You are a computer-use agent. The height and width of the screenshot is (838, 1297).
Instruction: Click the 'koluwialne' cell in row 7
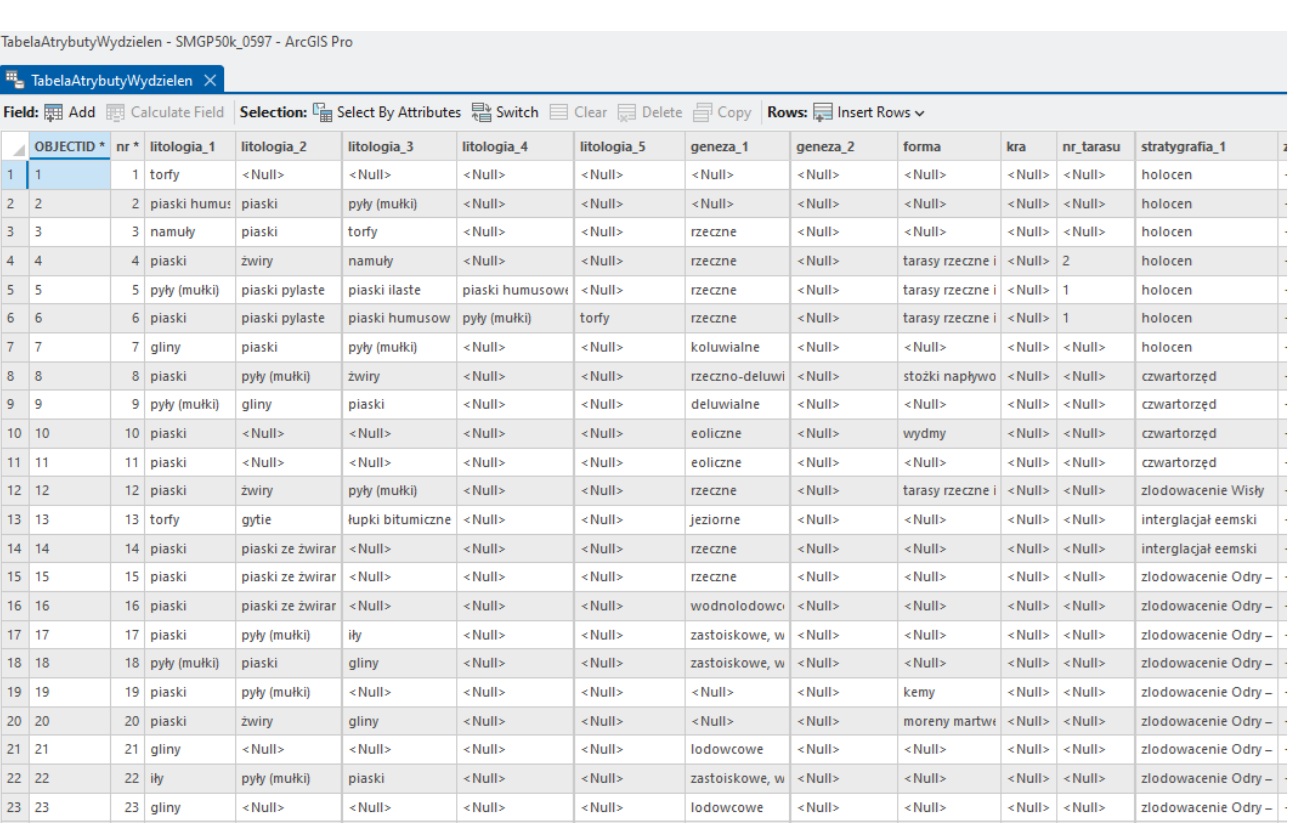pyautogui.click(x=738, y=347)
